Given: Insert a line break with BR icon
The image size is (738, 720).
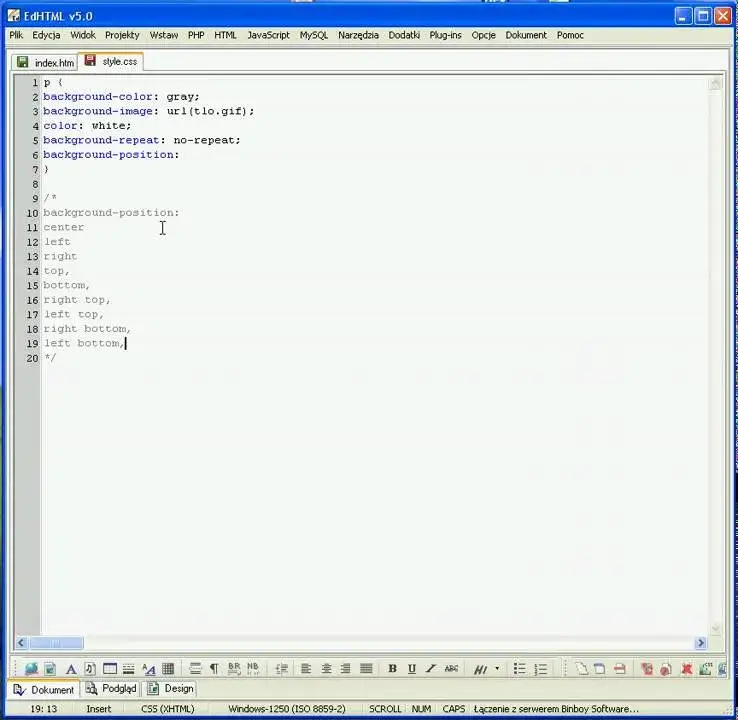Looking at the screenshot, I should coord(234,668).
